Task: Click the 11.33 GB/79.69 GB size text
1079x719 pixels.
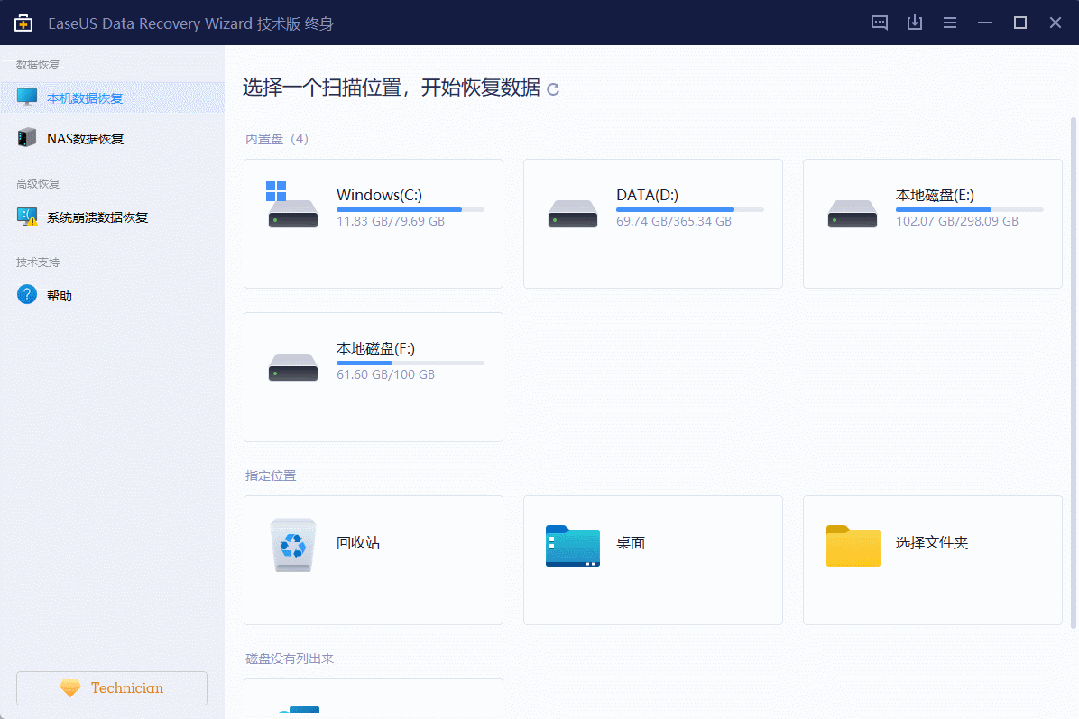Action: (390, 222)
